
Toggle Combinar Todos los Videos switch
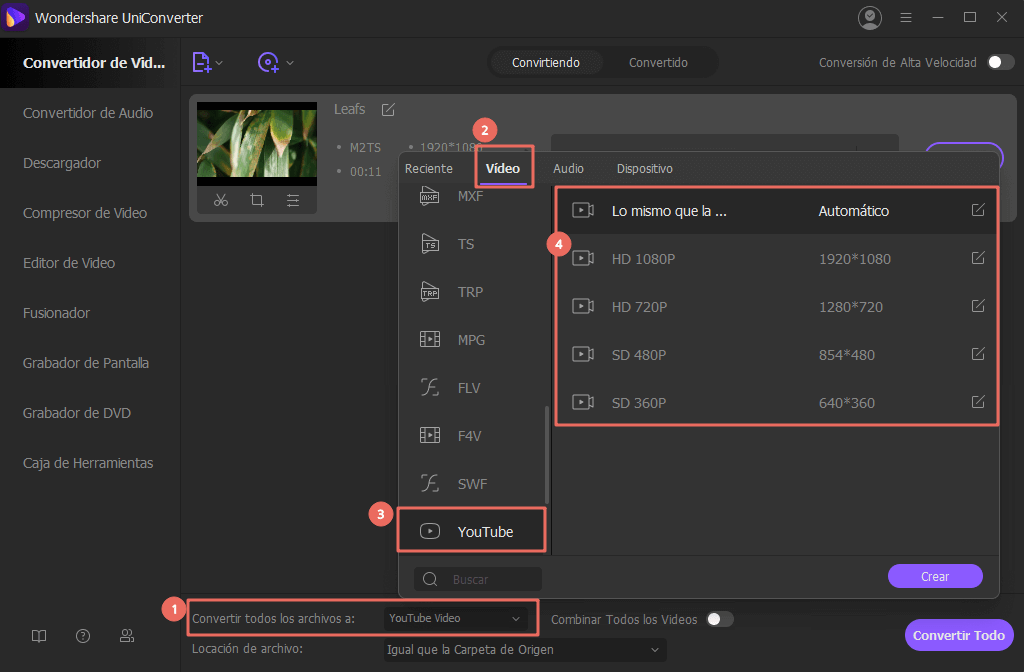[719, 619]
